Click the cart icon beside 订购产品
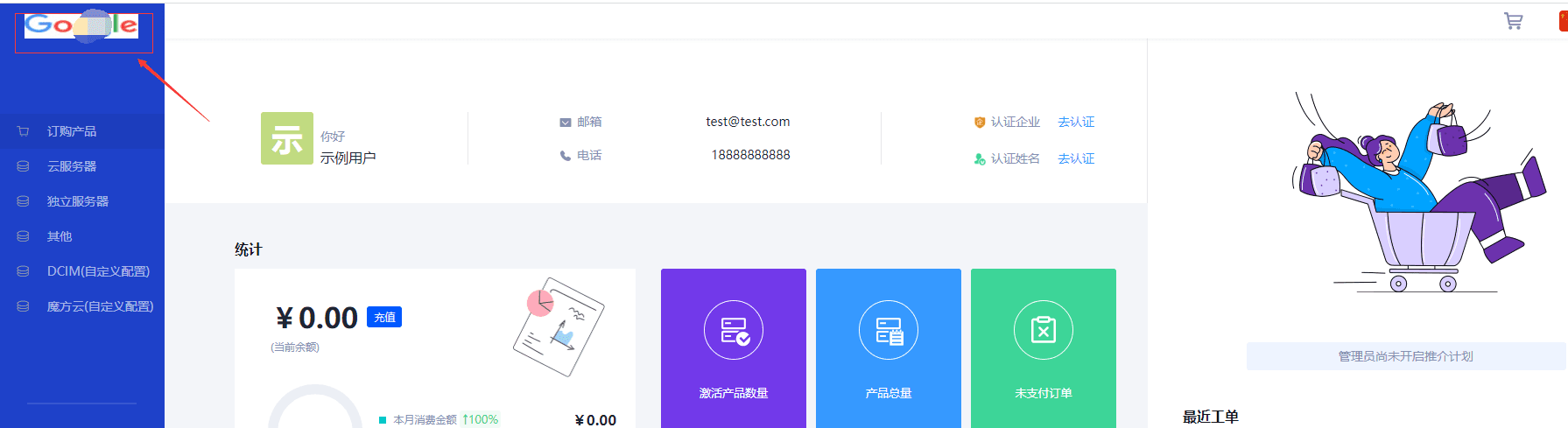 24,131
